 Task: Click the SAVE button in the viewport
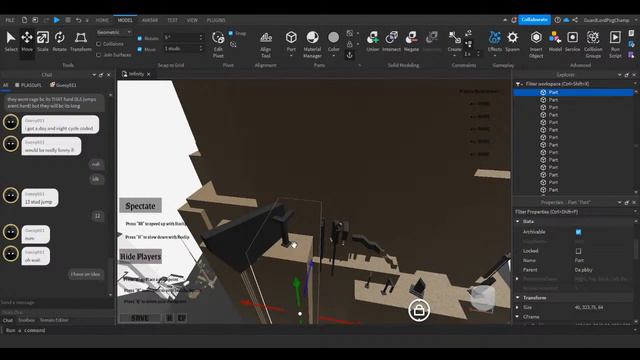tap(140, 318)
